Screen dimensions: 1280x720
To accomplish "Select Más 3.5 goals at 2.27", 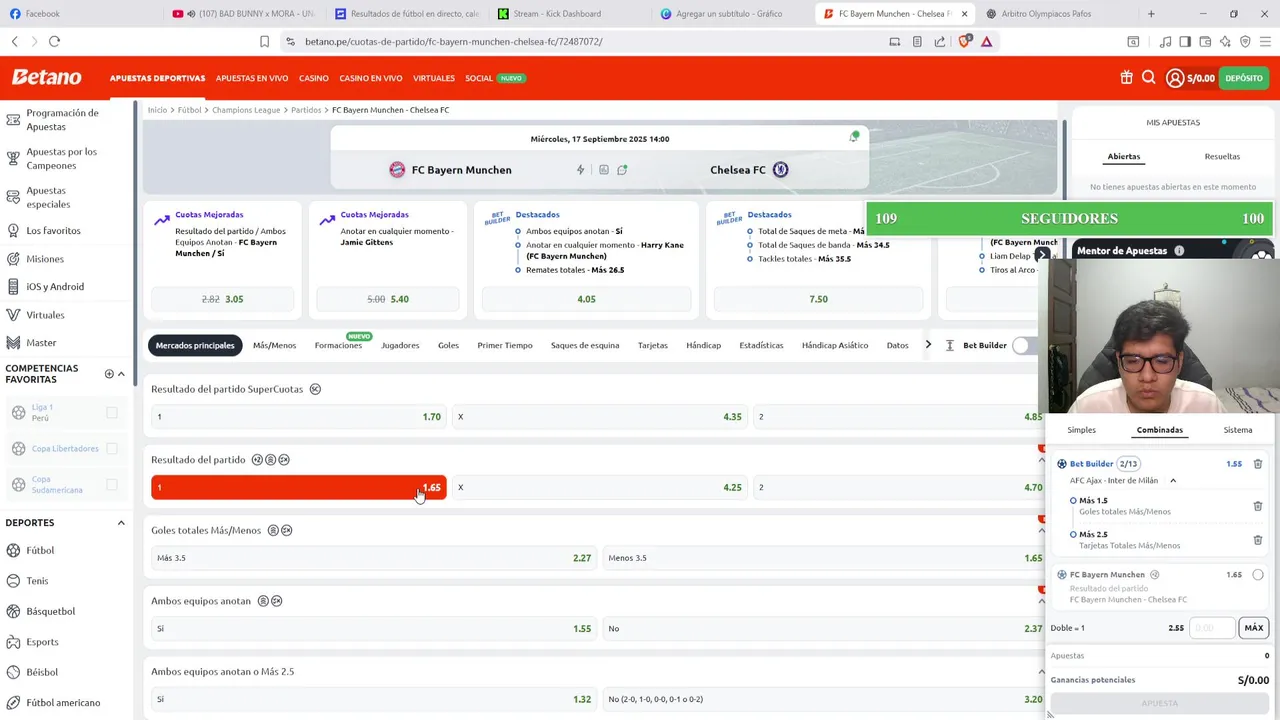I will pyautogui.click(x=374, y=558).
